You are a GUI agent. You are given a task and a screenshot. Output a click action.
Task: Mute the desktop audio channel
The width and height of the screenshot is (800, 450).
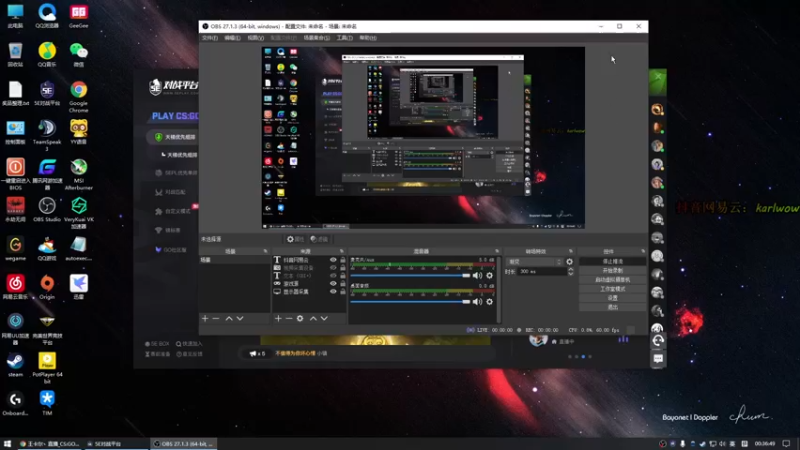coord(477,302)
